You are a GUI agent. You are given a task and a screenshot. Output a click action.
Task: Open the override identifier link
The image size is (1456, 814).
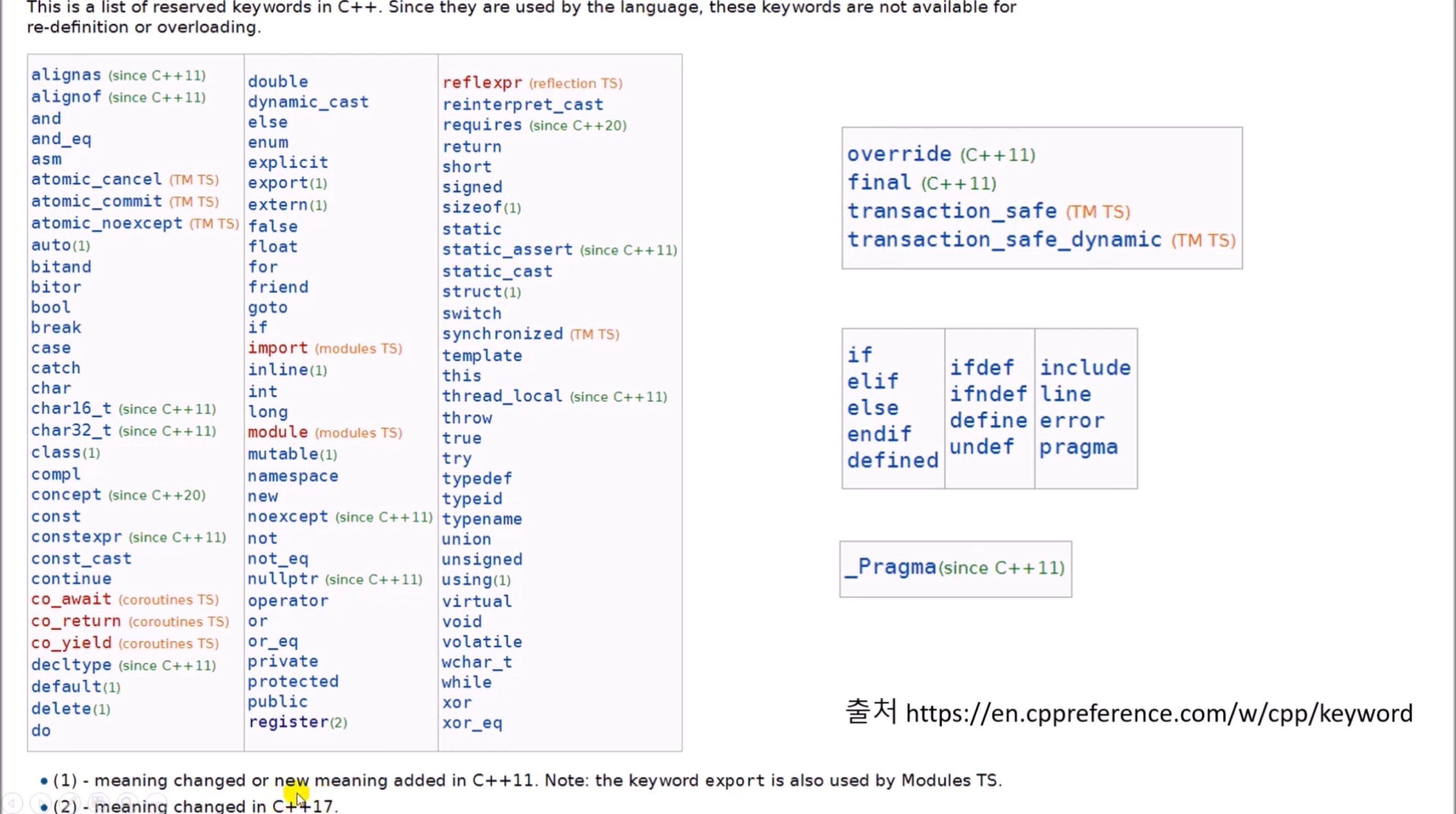[899, 154]
